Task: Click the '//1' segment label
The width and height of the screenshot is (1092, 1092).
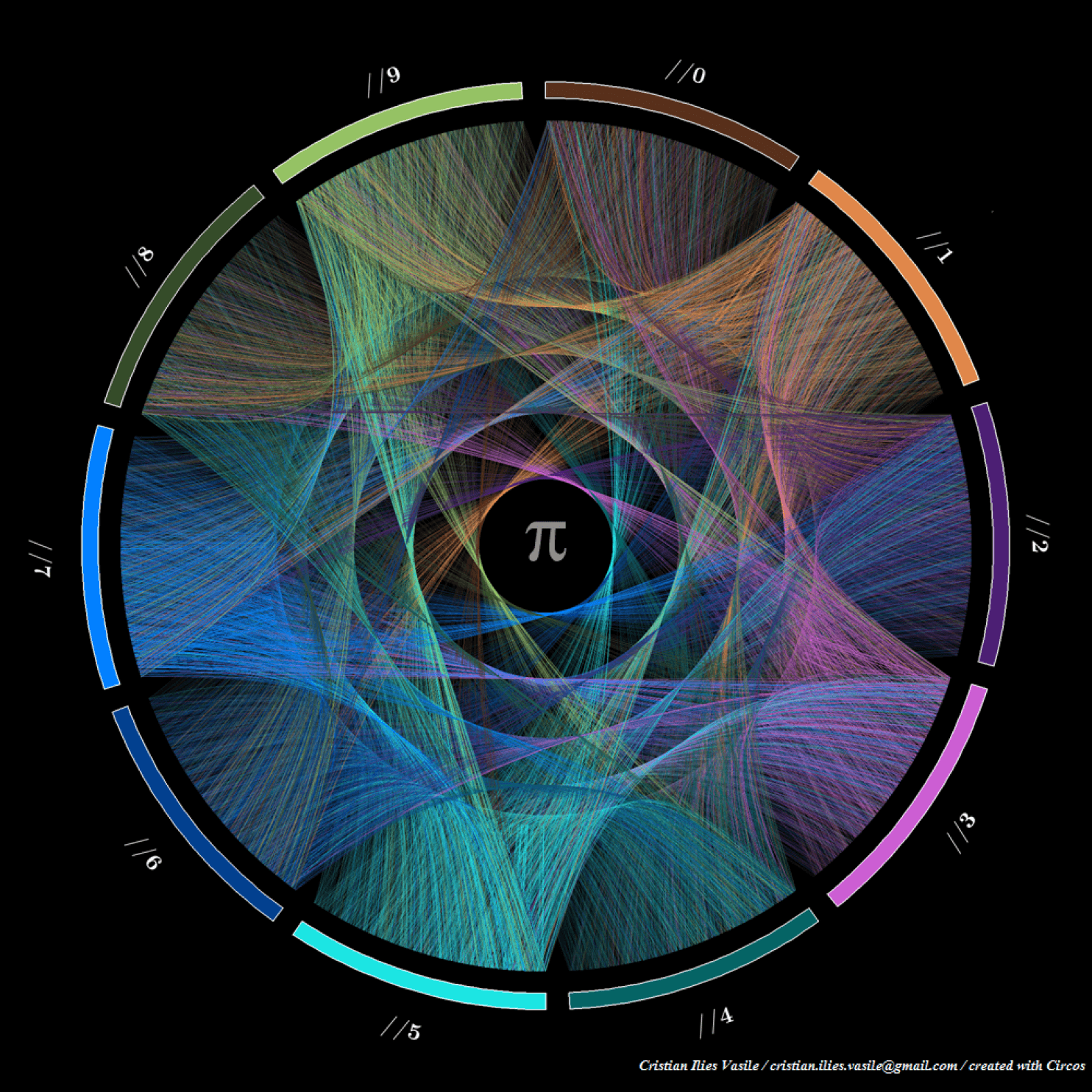Action: [x=935, y=247]
